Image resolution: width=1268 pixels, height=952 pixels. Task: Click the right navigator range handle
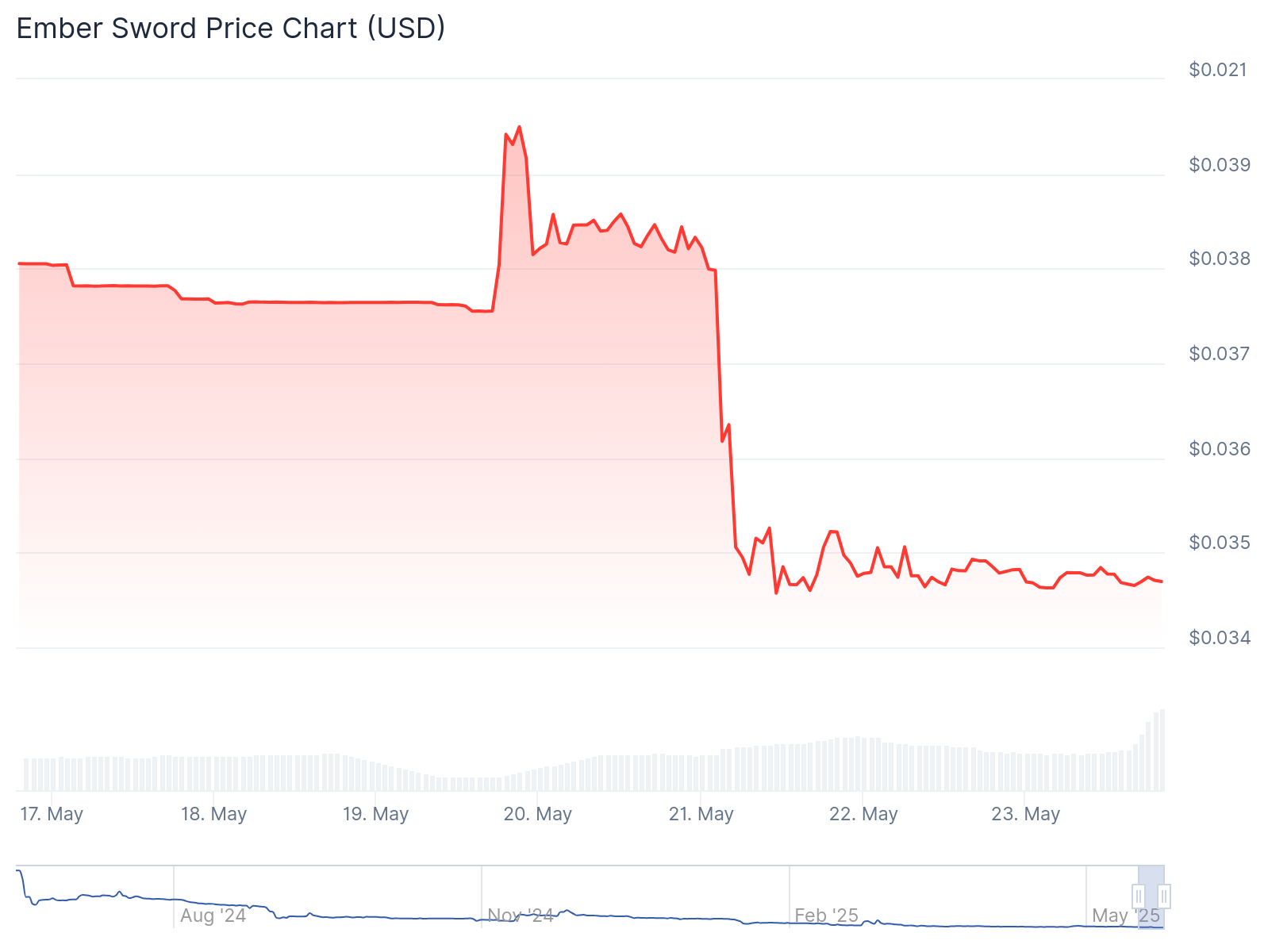pyautogui.click(x=1164, y=896)
